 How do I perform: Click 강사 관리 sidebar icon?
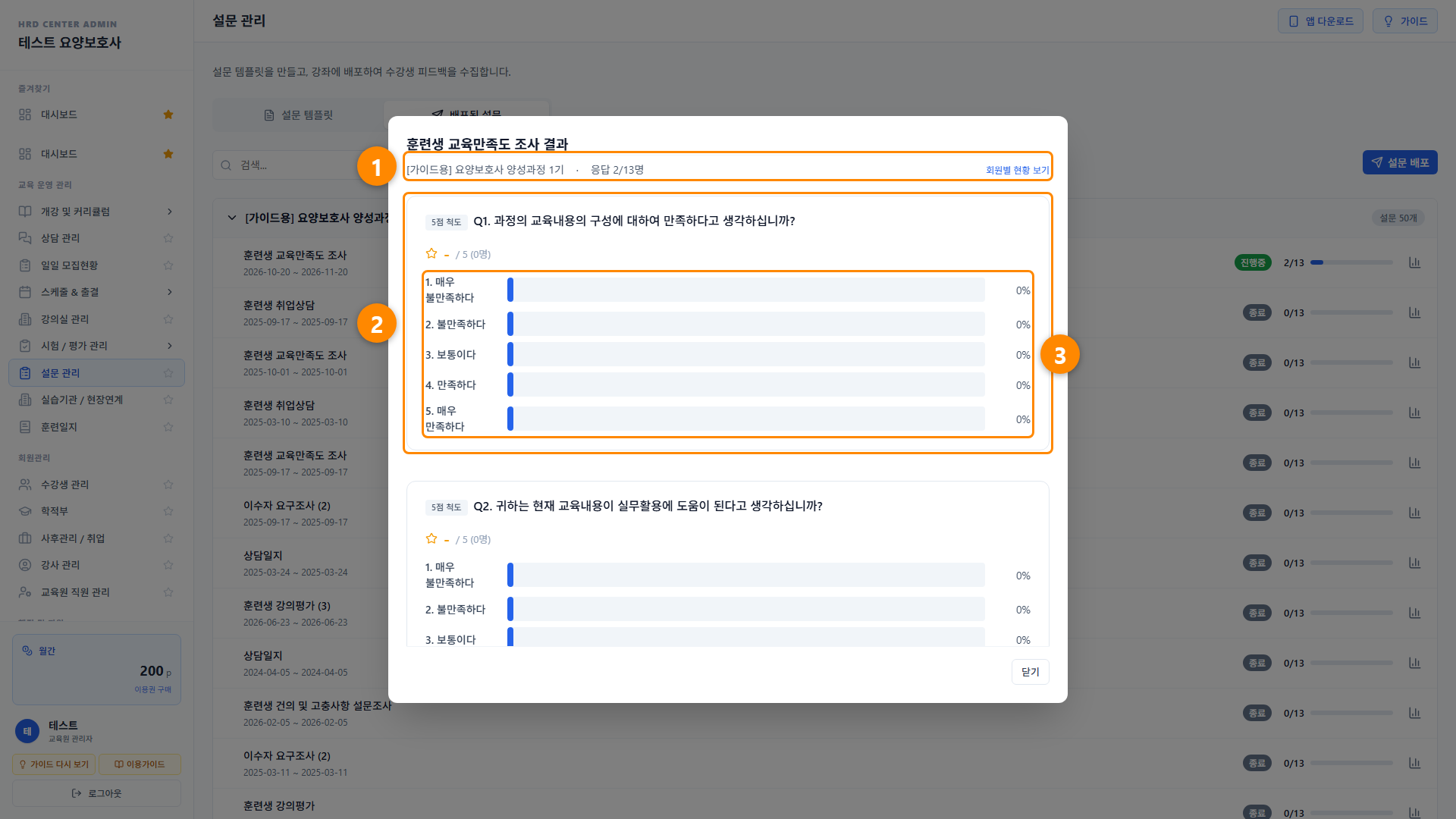[x=25, y=565]
